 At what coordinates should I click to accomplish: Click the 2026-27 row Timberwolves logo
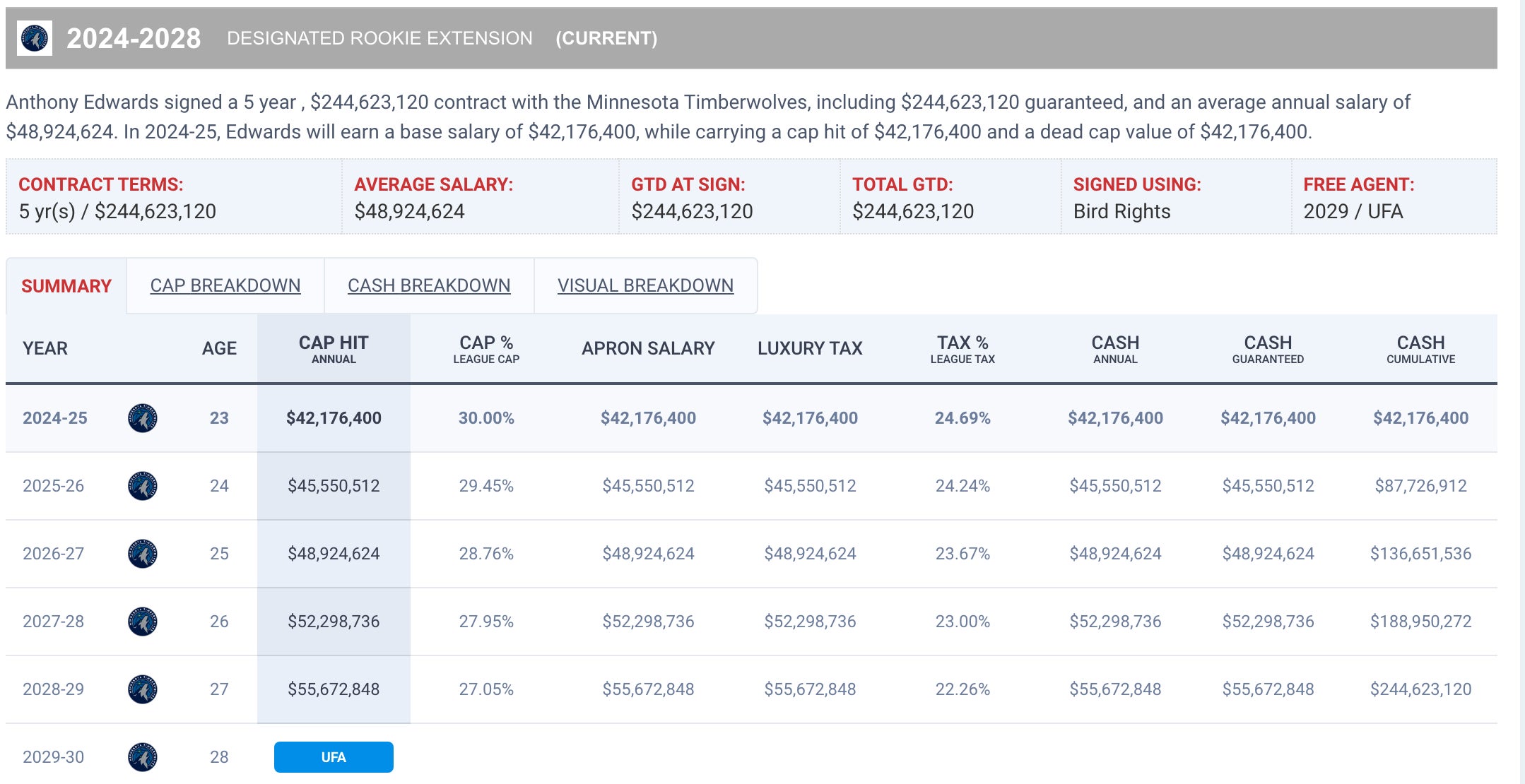[x=143, y=554]
